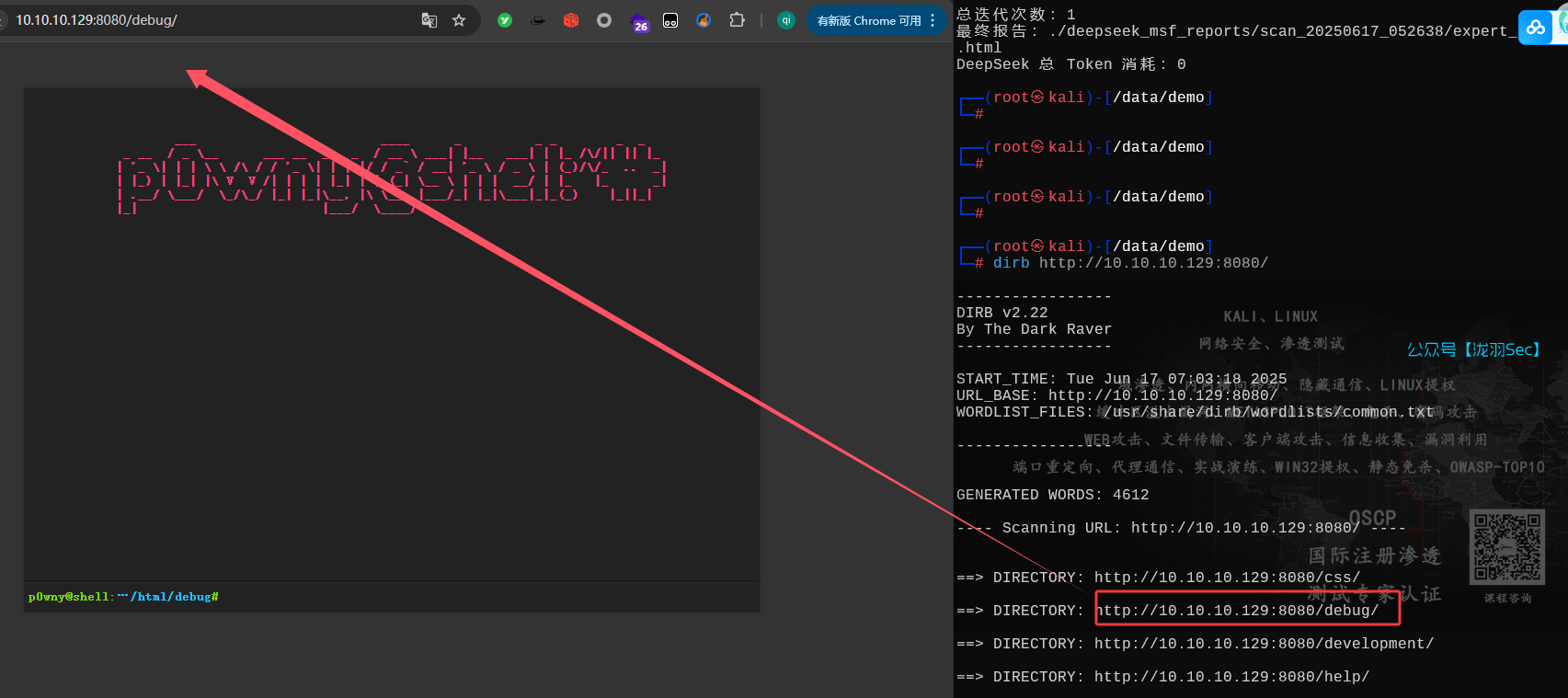Open the extension showing badge 26

pos(638,21)
